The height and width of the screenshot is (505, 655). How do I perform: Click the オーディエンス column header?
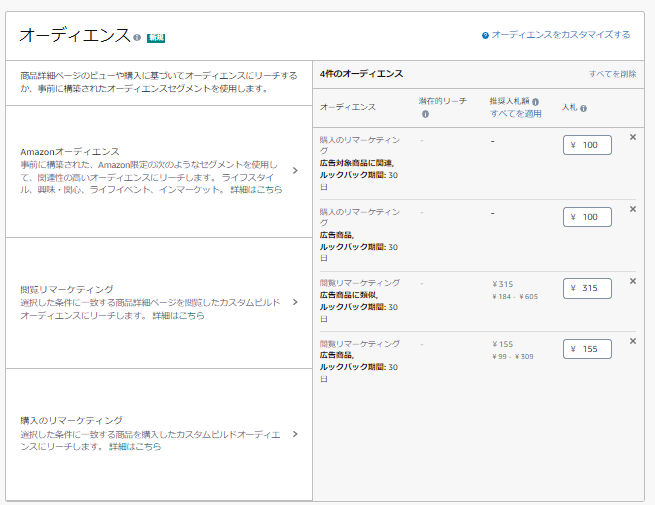[x=348, y=107]
